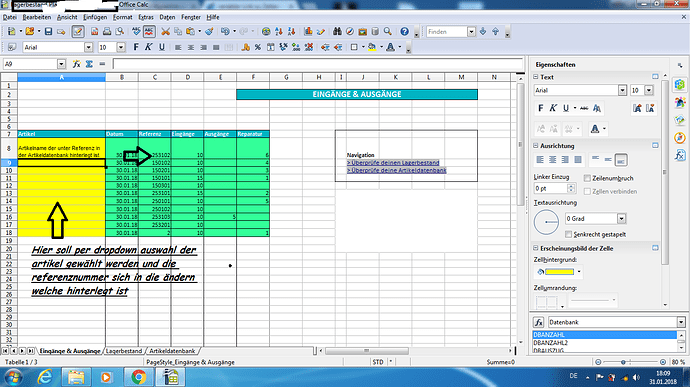
Task: Enable the Zeilenumbruch checkbox
Action: click(587, 178)
